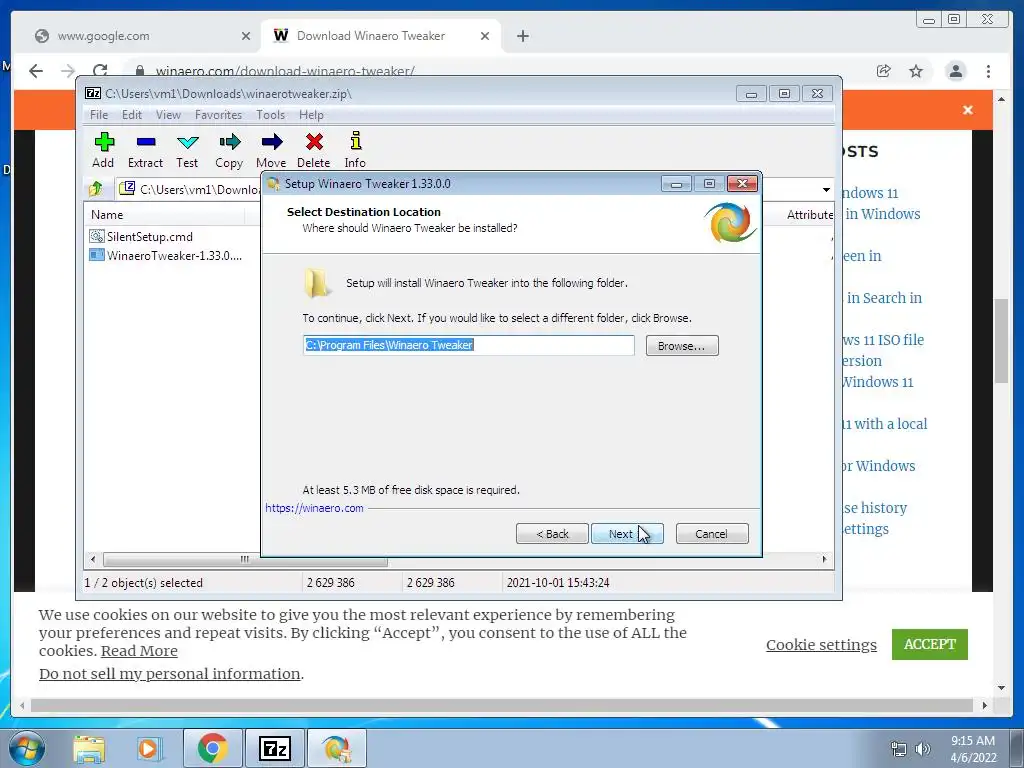Click the 7-Zip taskbar button

pos(274,748)
